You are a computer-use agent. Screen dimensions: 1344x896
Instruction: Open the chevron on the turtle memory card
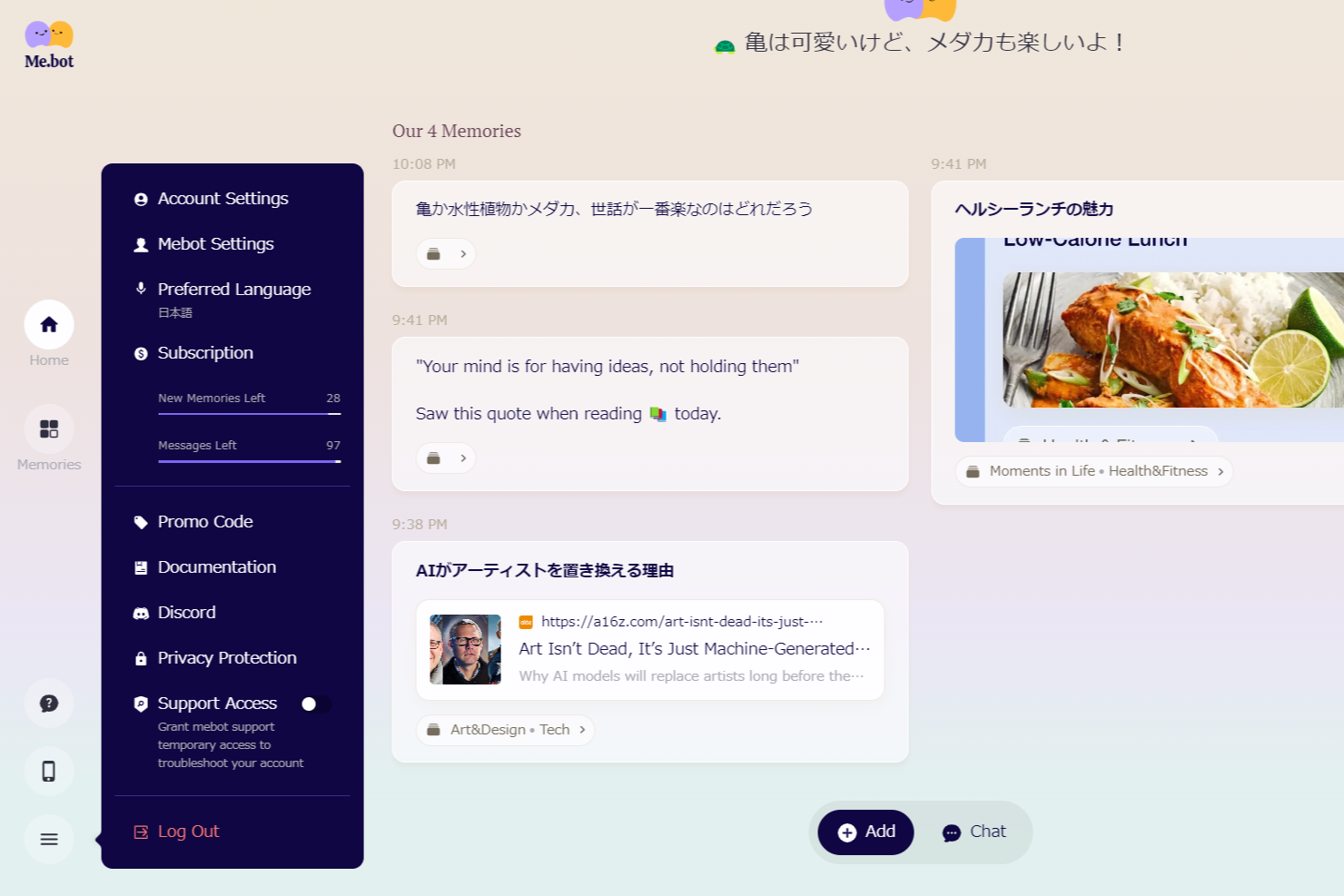(462, 253)
